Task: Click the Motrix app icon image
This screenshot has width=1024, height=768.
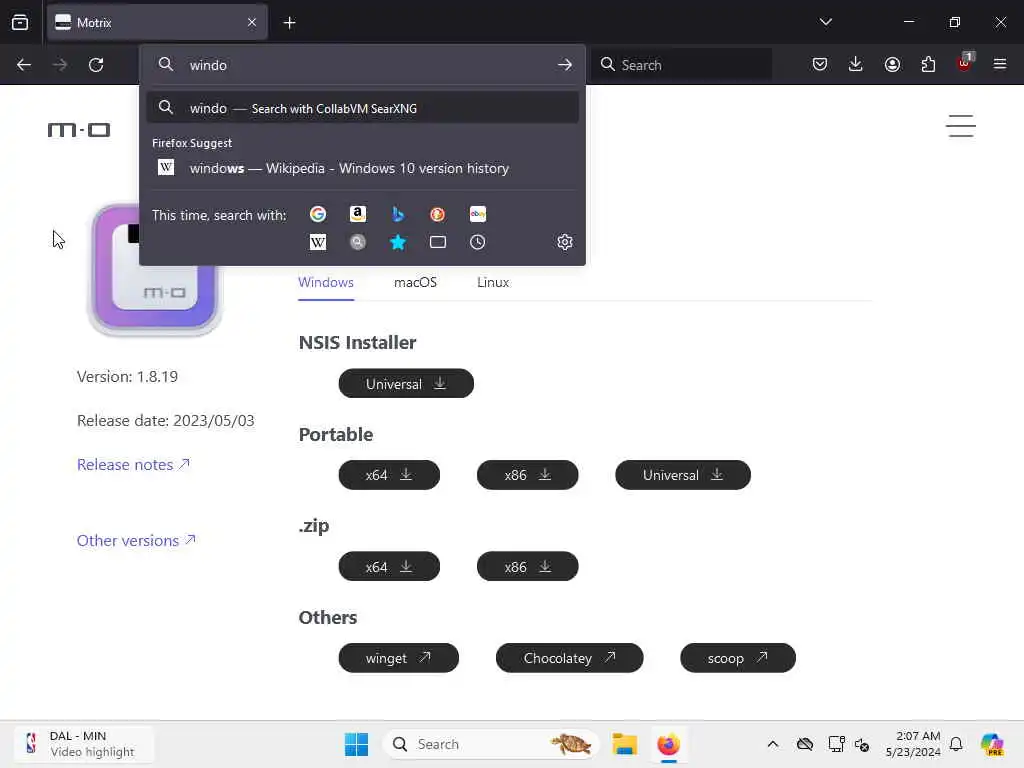Action: (x=154, y=268)
